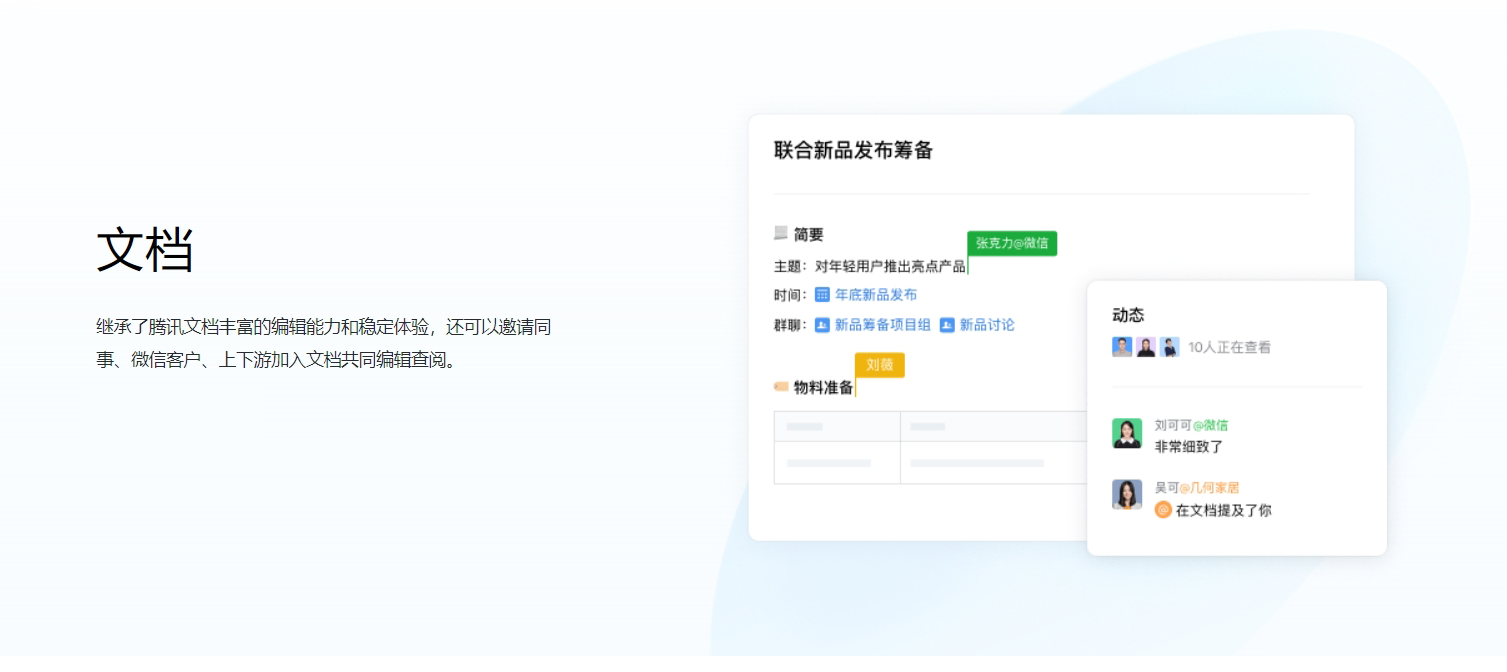Viewport: 1507px width, 672px height.
Task: Click the first viewer avatar under 动态
Action: coord(1122,347)
